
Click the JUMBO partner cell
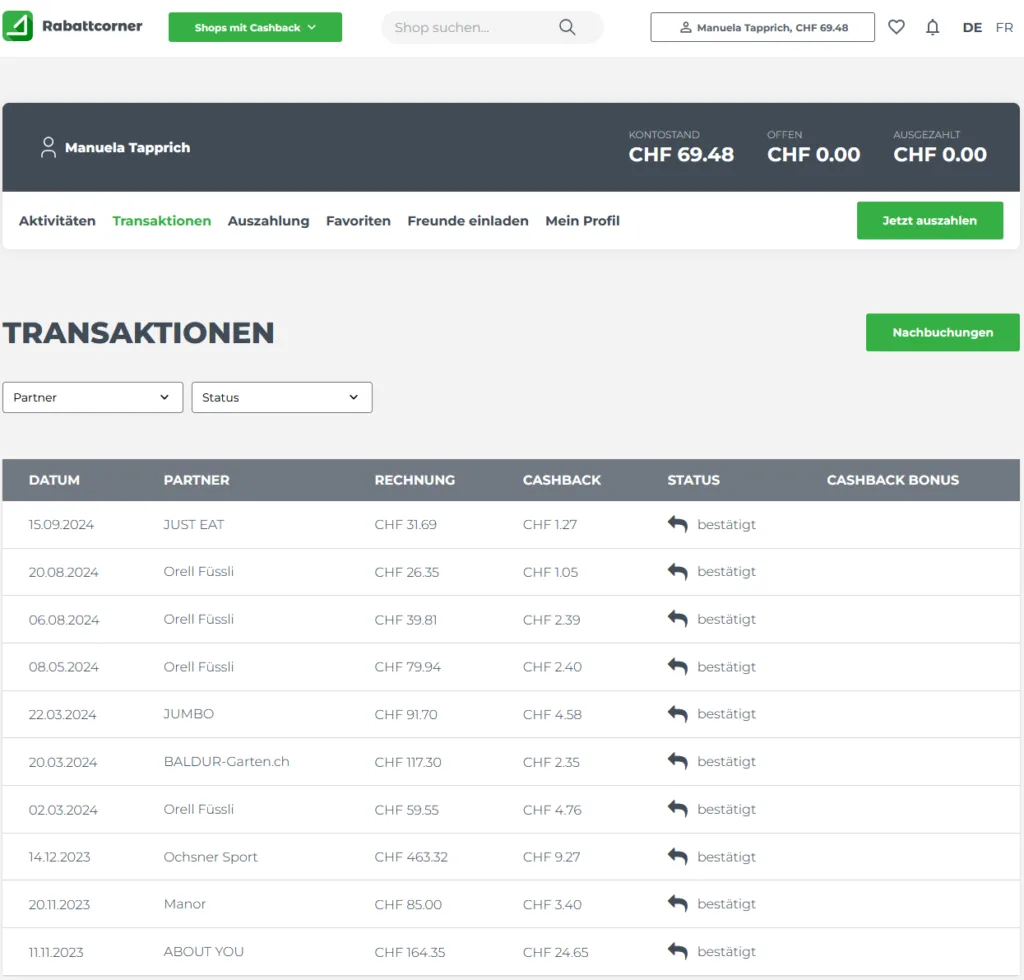coord(189,714)
